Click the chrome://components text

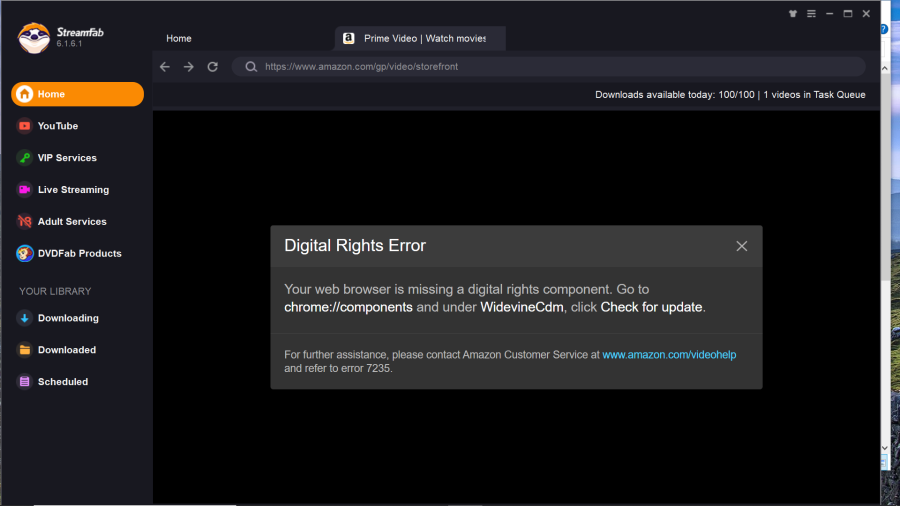[348, 307]
